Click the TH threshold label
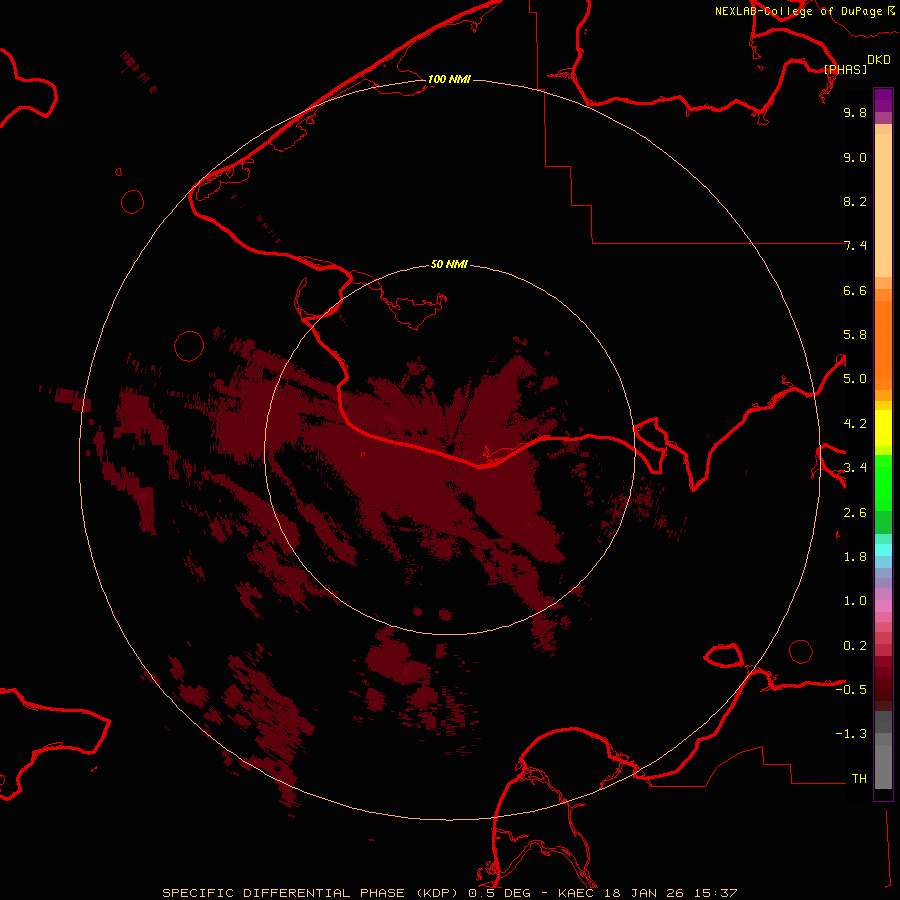 [859, 779]
